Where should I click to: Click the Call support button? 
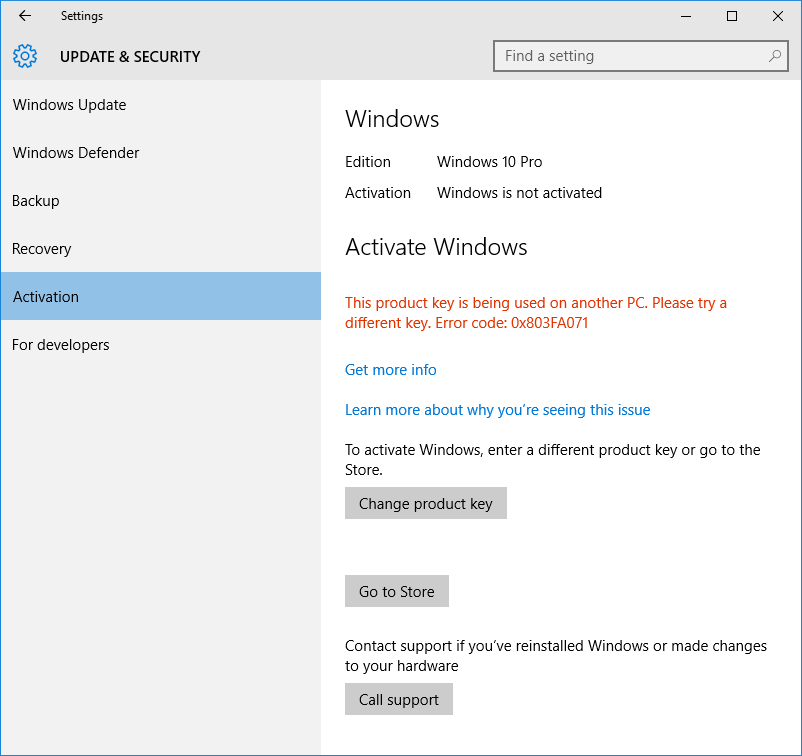click(x=398, y=699)
